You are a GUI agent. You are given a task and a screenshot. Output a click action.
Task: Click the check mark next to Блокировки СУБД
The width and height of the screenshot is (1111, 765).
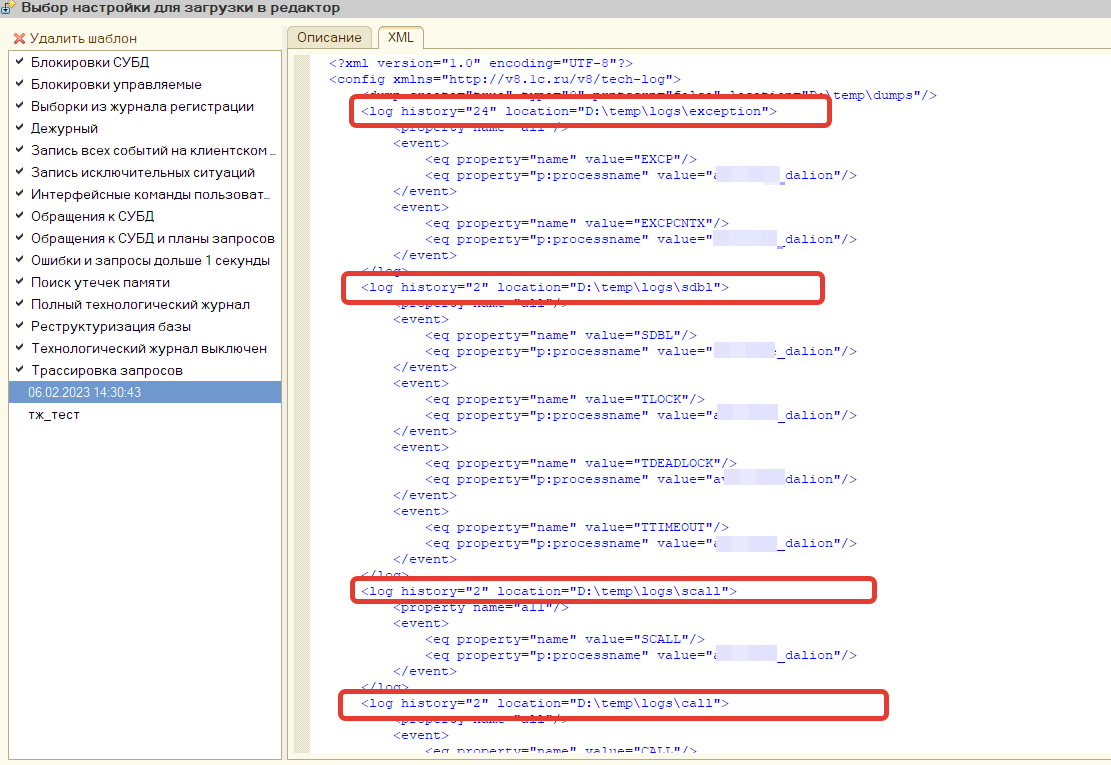tap(19, 62)
